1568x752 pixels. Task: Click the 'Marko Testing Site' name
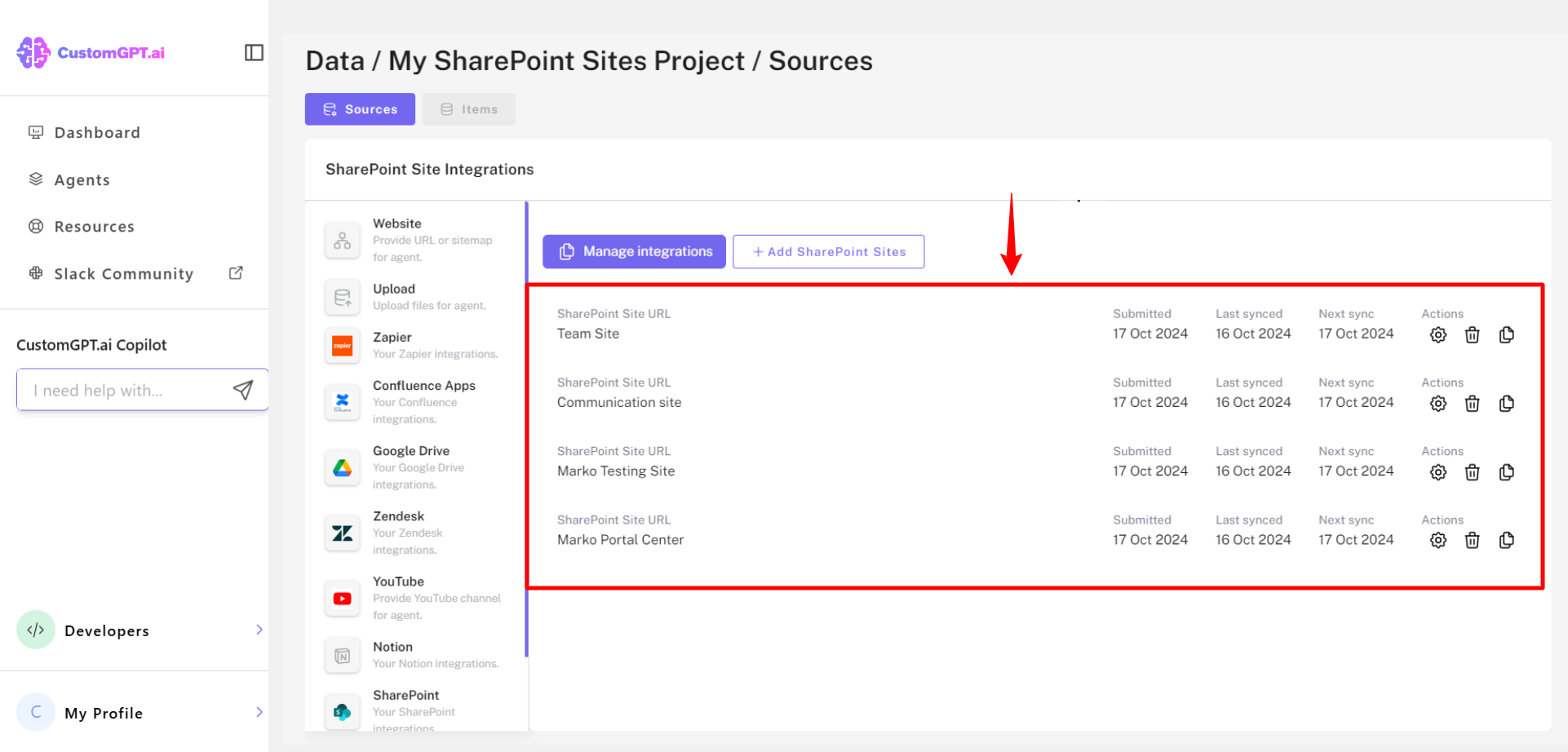click(x=616, y=471)
